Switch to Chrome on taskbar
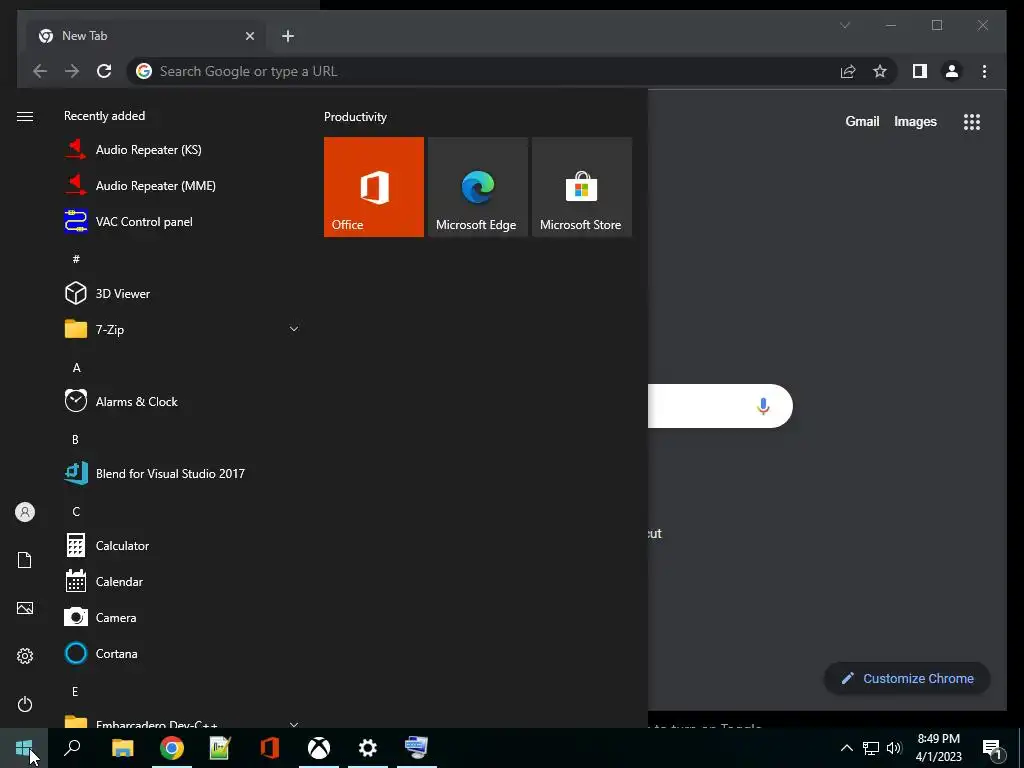This screenshot has width=1024, height=768. (x=171, y=748)
